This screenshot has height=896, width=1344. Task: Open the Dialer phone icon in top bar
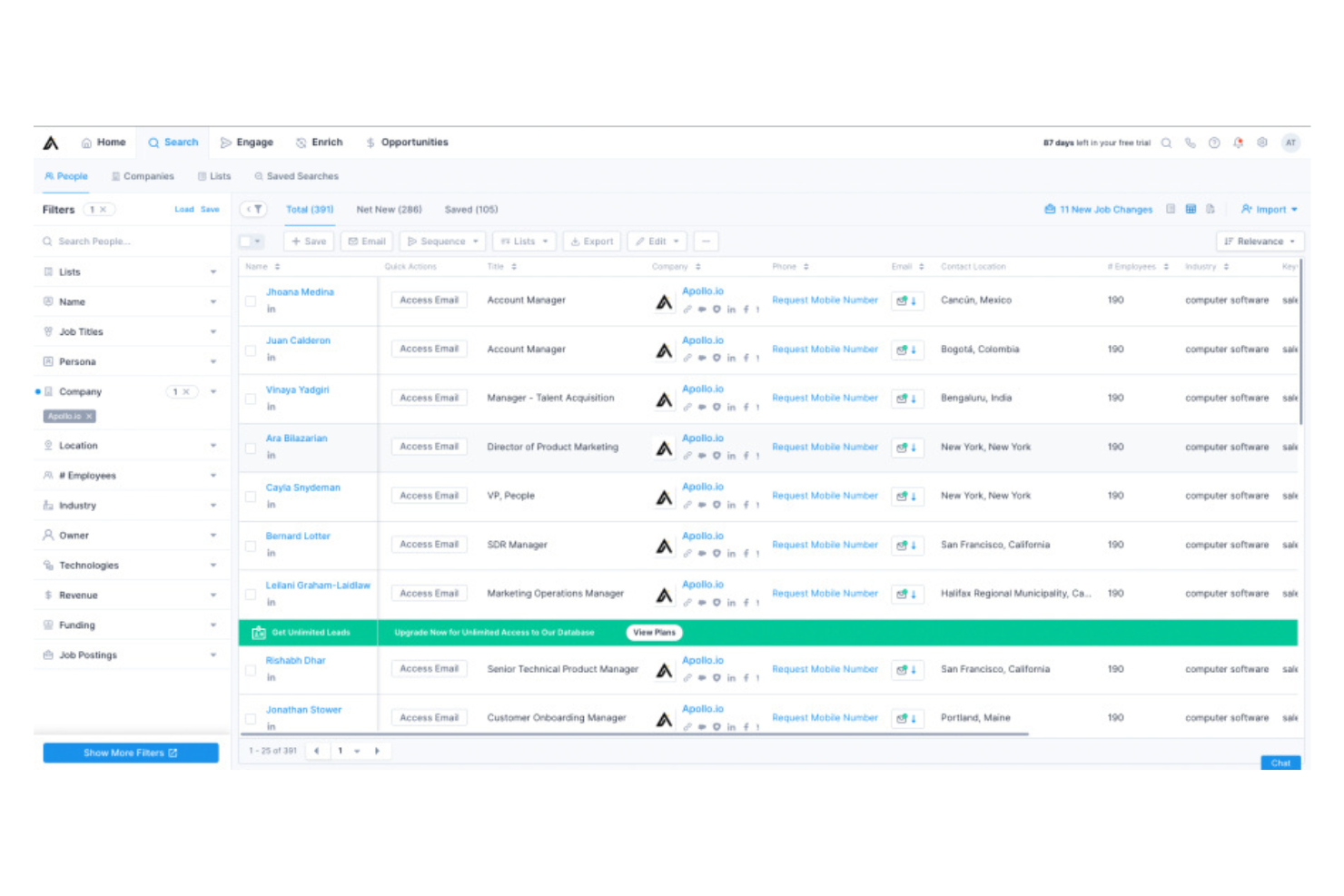[1191, 142]
